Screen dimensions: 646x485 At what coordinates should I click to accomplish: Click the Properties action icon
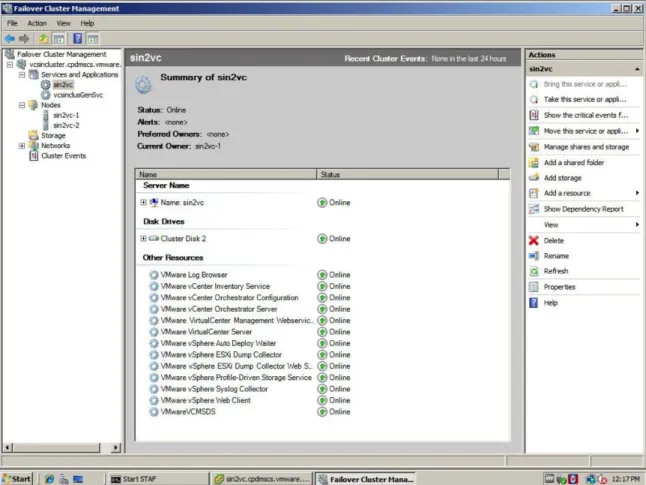534,287
